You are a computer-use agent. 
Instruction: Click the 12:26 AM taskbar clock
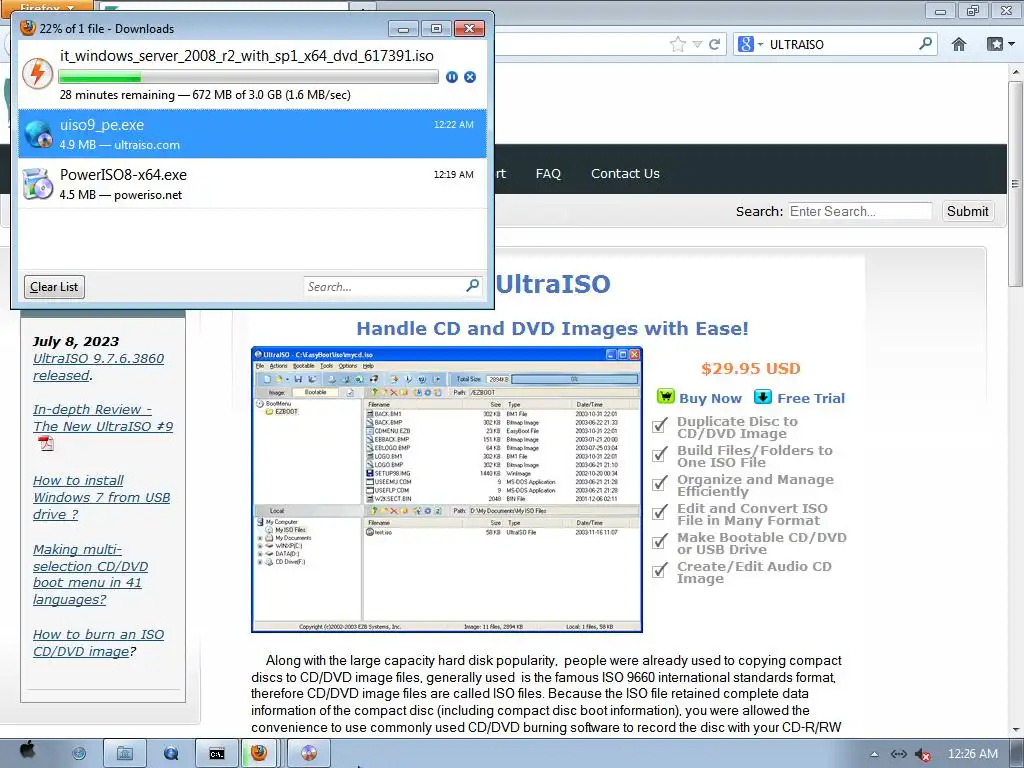tap(973, 754)
